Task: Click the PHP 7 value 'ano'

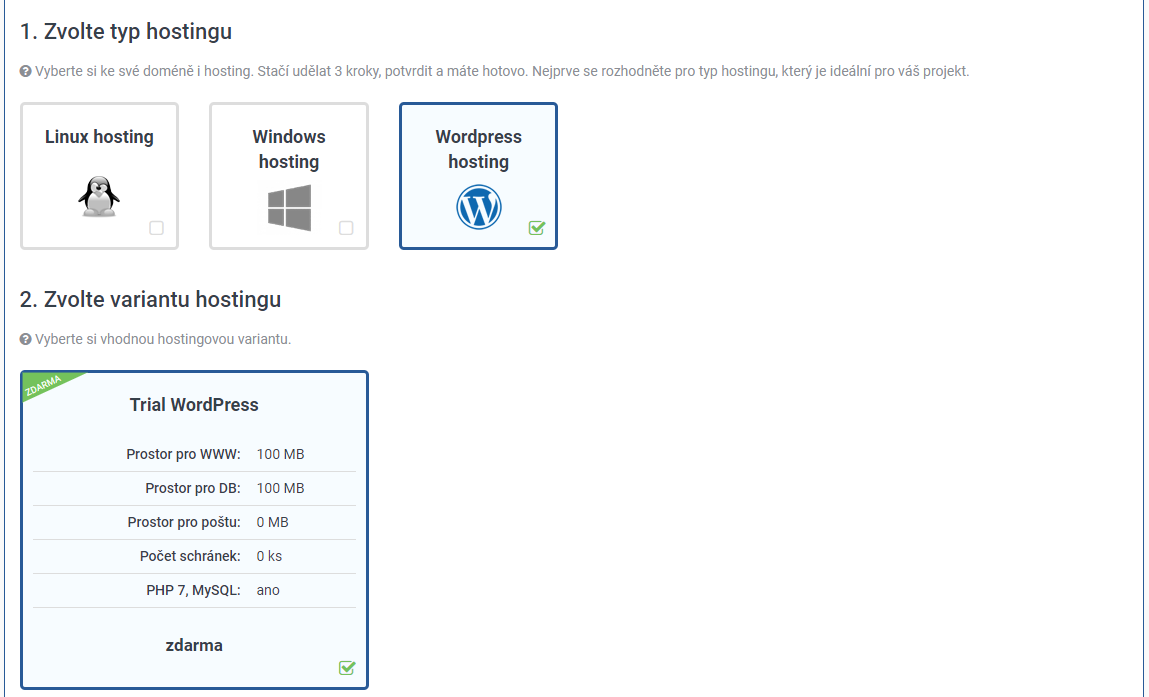Action: pos(268,591)
